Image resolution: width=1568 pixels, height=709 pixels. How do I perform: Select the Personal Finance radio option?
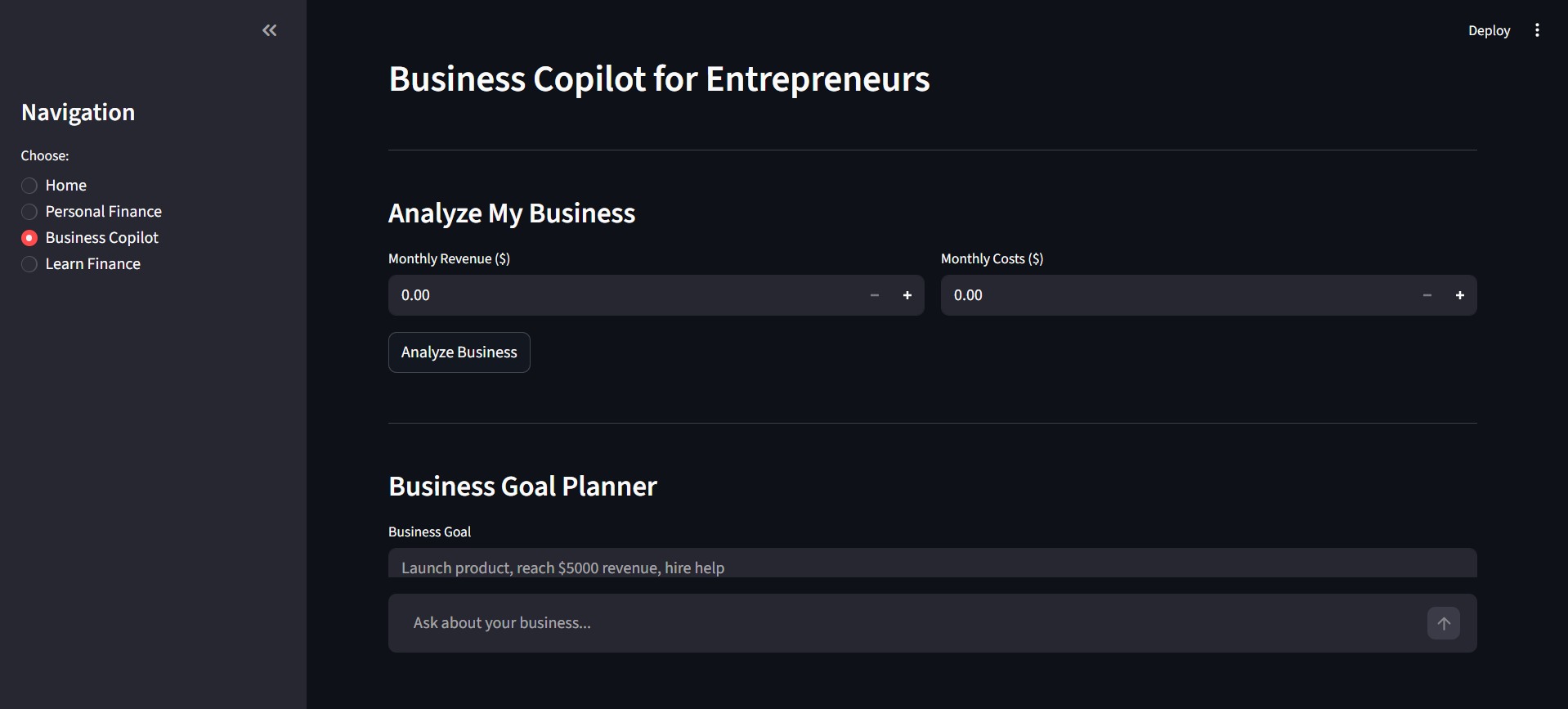tap(29, 212)
